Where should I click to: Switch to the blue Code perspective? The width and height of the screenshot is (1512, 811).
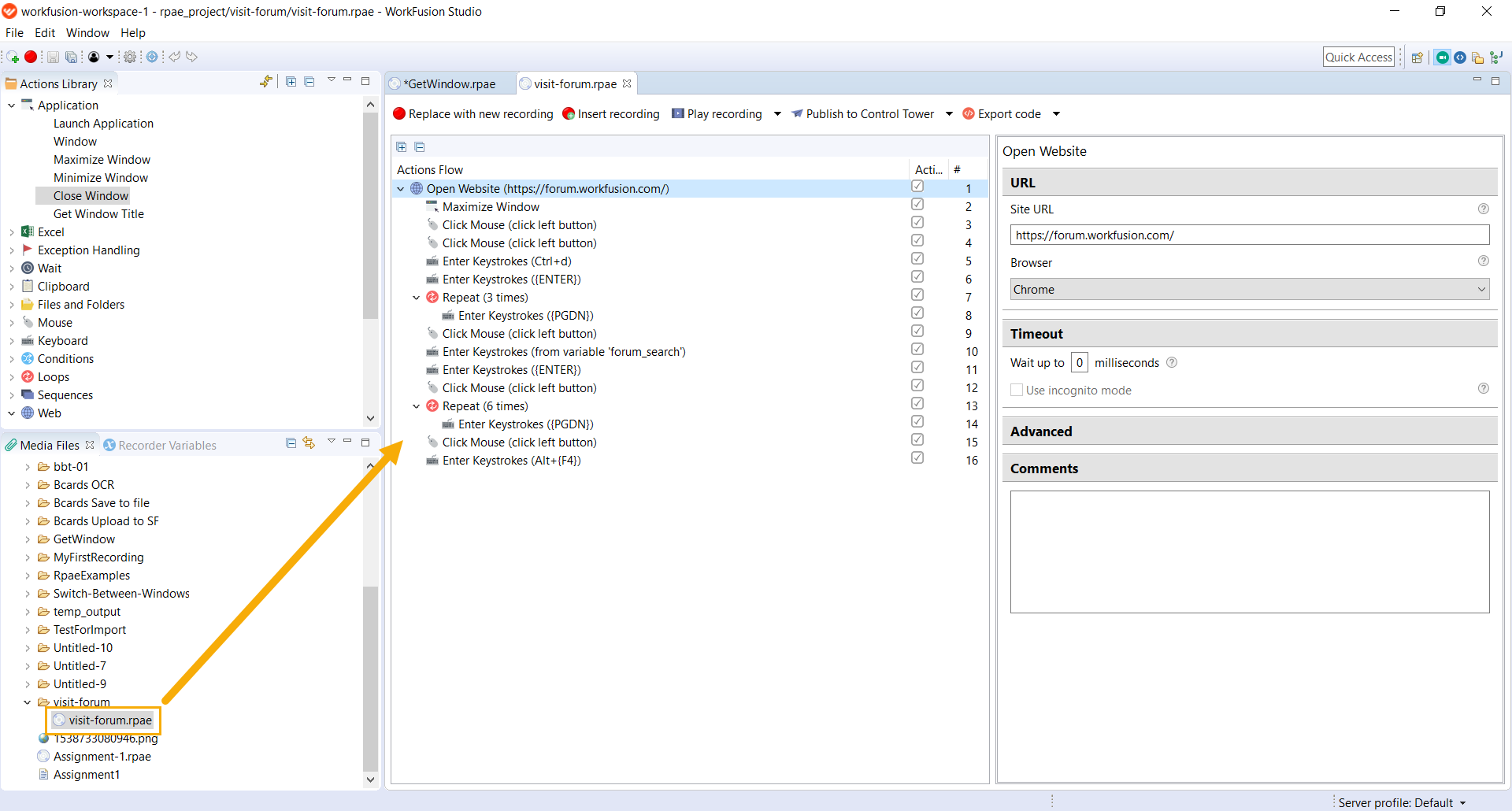tap(1460, 57)
